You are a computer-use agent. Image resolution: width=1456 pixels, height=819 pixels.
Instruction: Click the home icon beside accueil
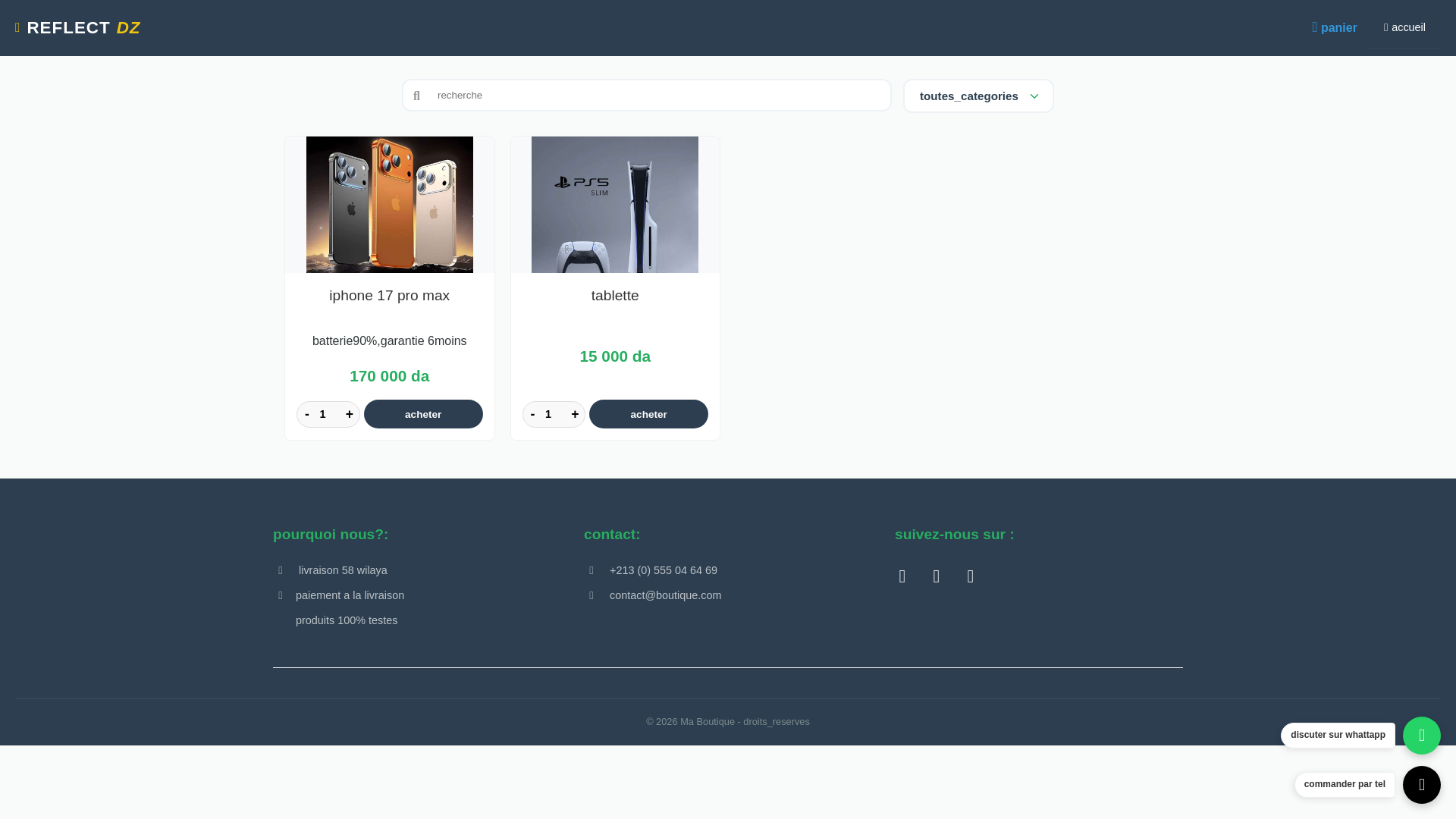1386,27
